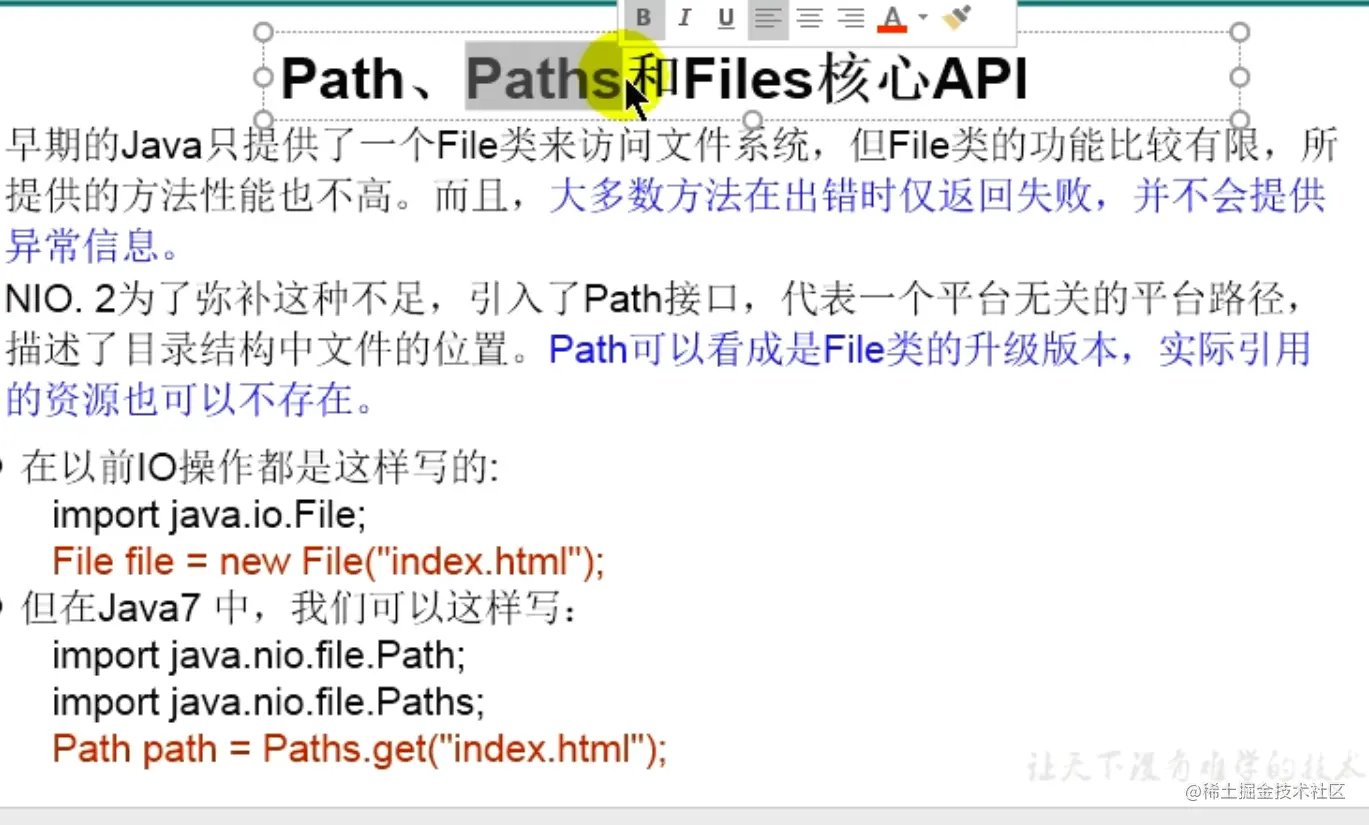Apply the red font color button
This screenshot has height=825, width=1369.
(892, 18)
